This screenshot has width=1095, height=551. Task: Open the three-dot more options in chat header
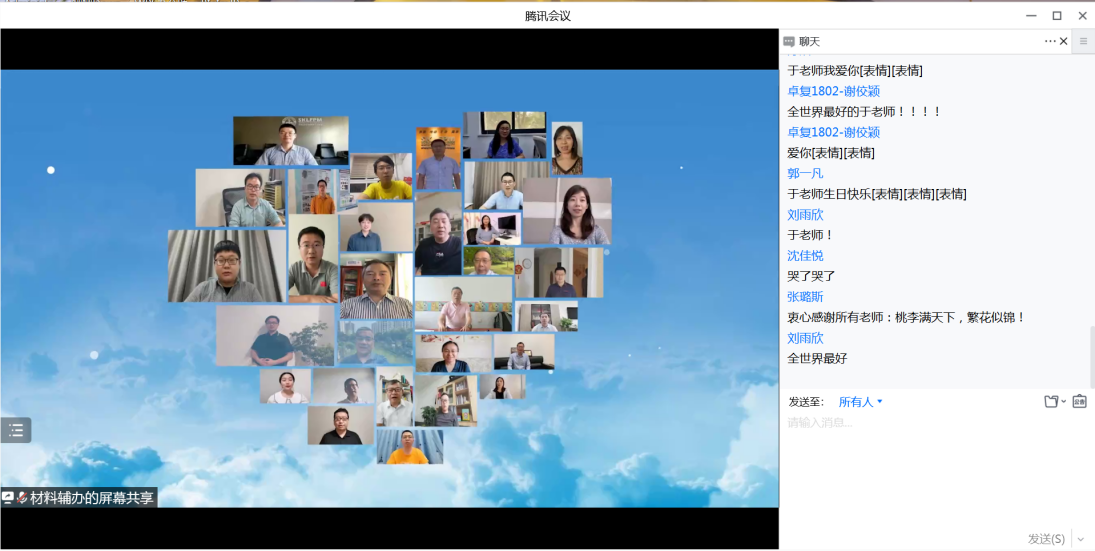click(1049, 41)
